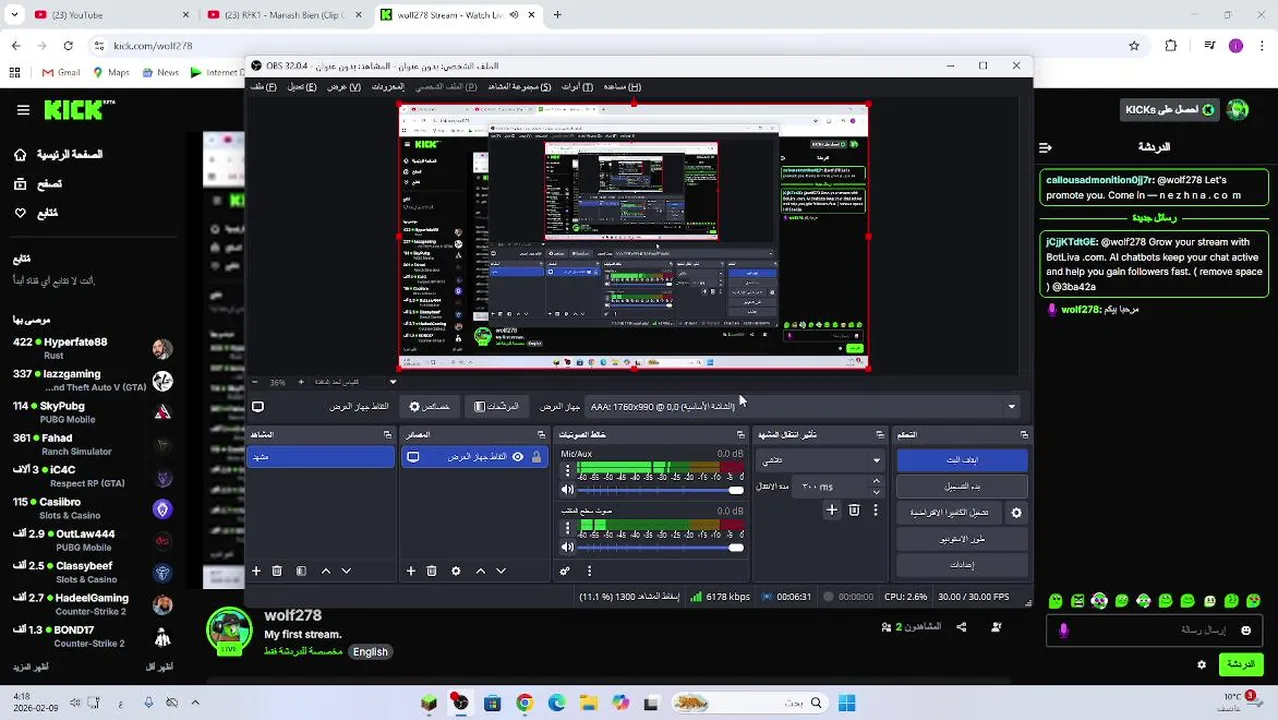Open desktop audio channel three-dot options
1278x720 pixels.
567,527
